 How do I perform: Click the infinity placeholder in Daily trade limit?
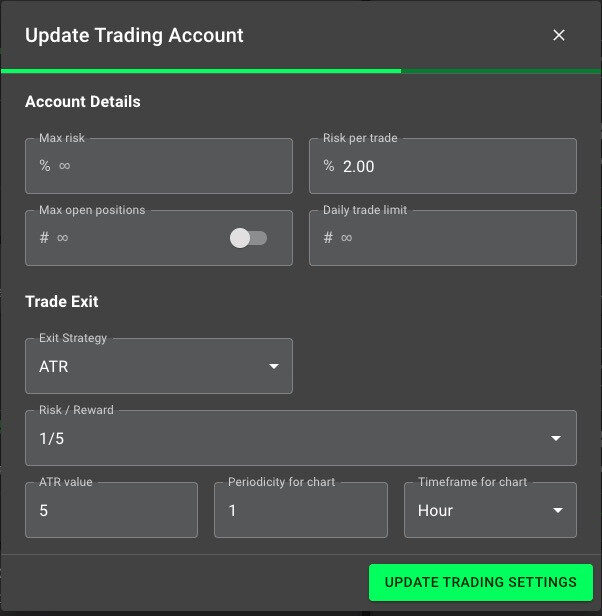(x=346, y=238)
